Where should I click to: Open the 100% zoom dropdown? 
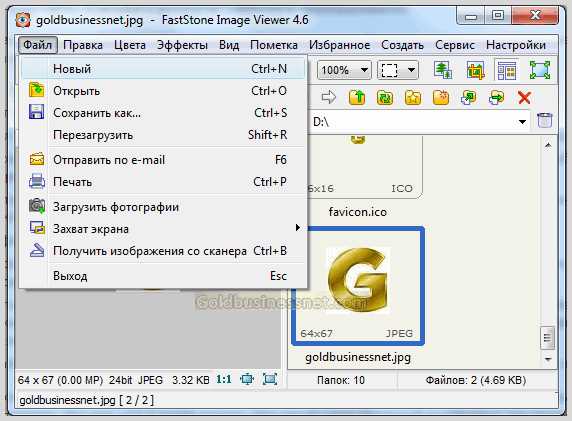pos(344,70)
